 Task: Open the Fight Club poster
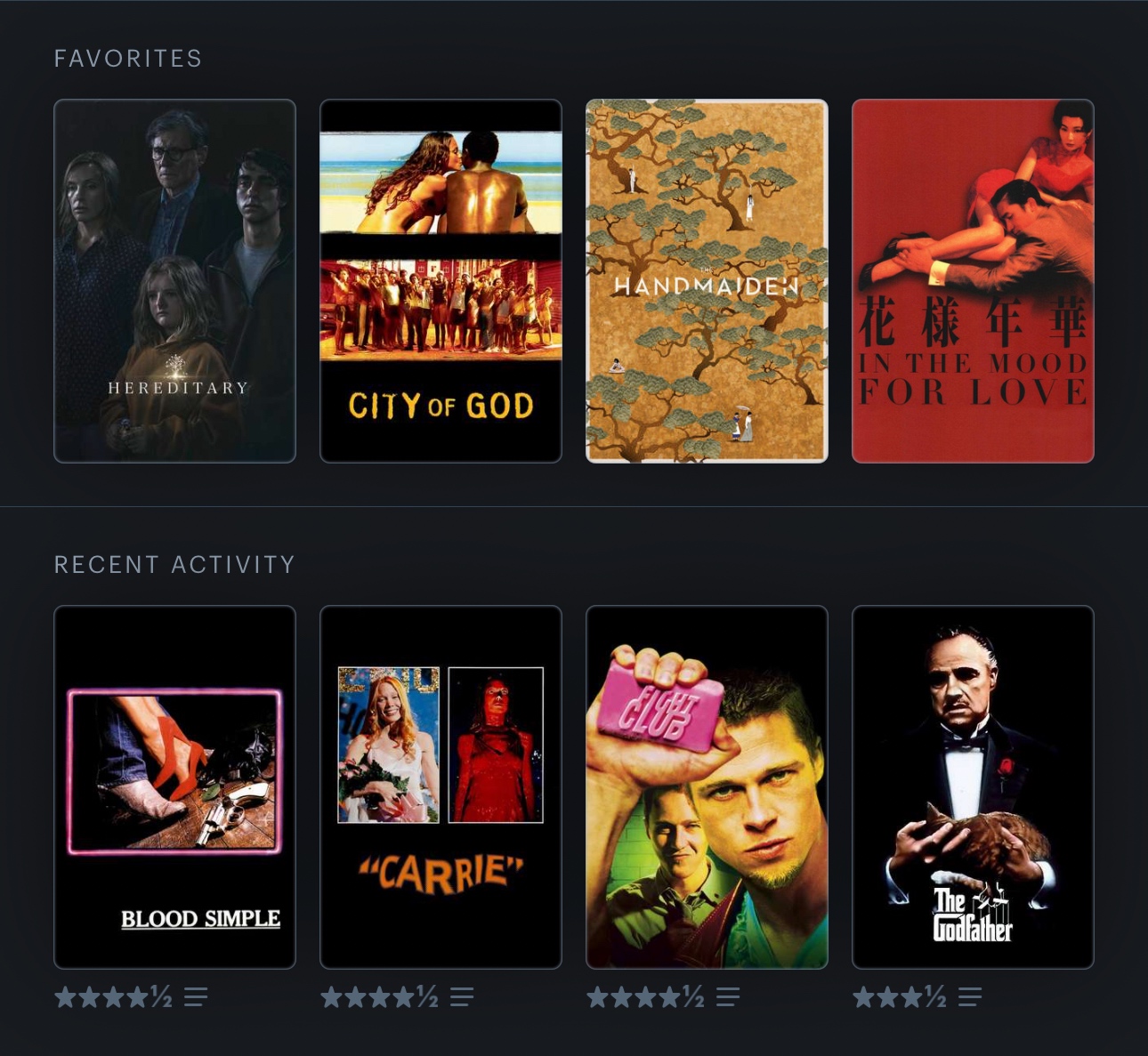pyautogui.click(x=707, y=787)
